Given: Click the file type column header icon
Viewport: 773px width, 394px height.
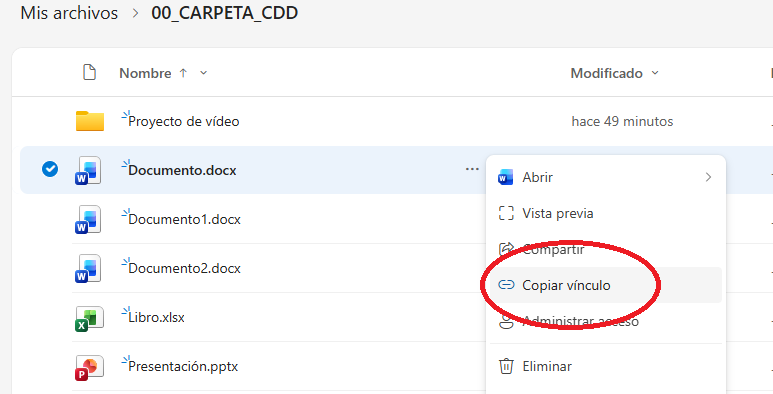Looking at the screenshot, I should (89, 72).
